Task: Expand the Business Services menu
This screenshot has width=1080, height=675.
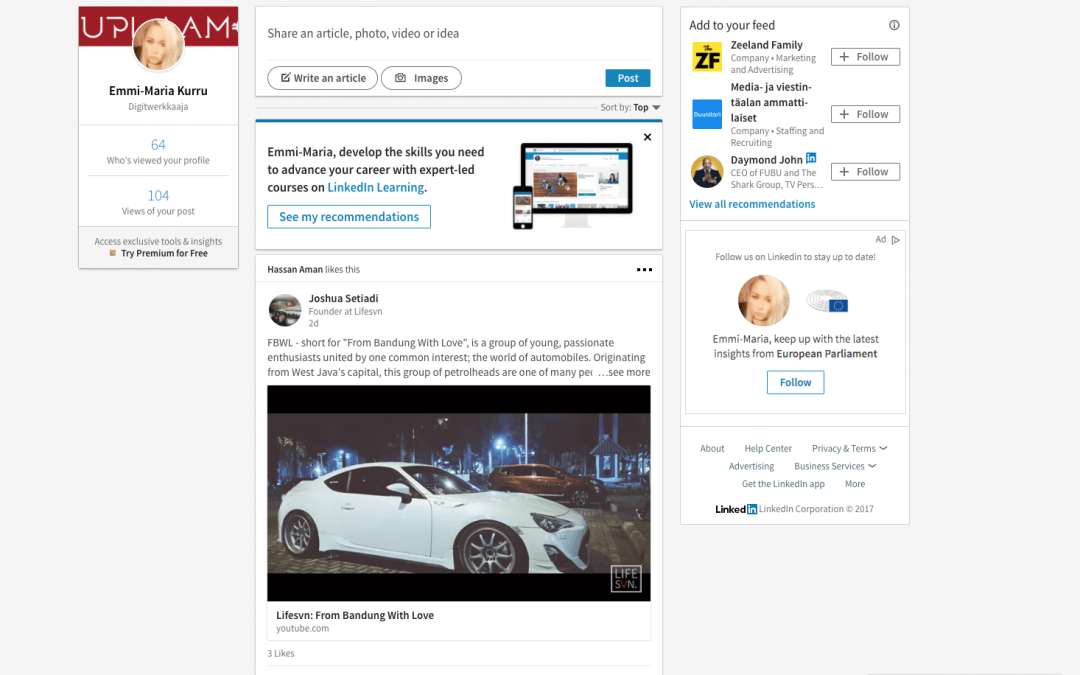Action: click(x=835, y=466)
